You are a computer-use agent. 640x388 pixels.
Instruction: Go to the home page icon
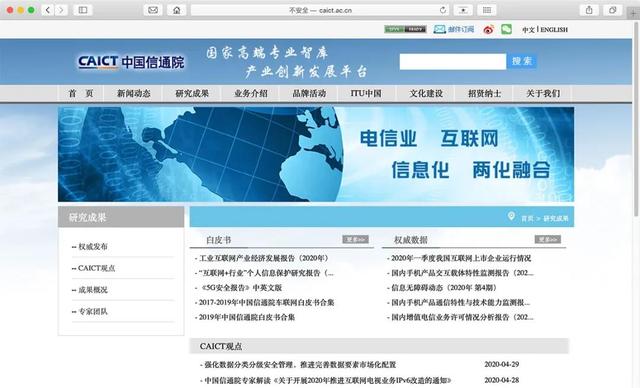[x=177, y=10]
